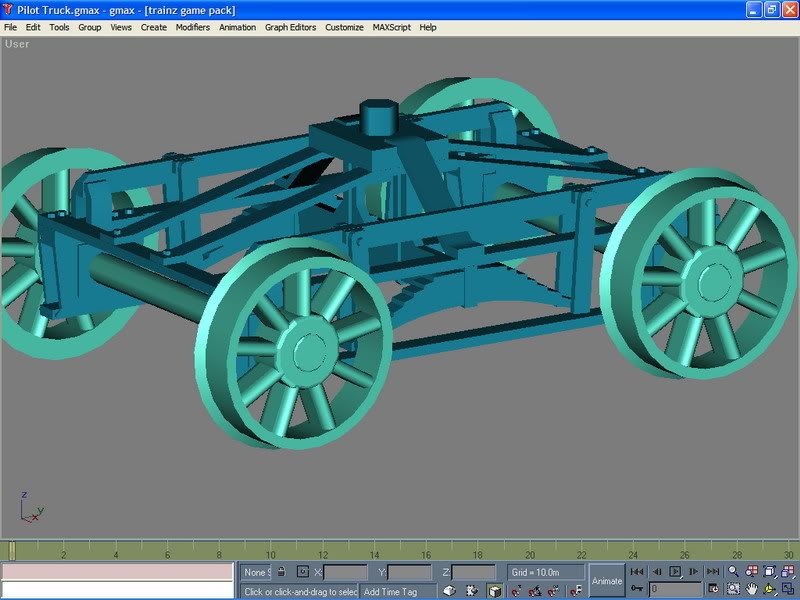Click frame 20 on the timeline track bar
Image resolution: width=800 pixels, height=600 pixels.
tap(530, 554)
